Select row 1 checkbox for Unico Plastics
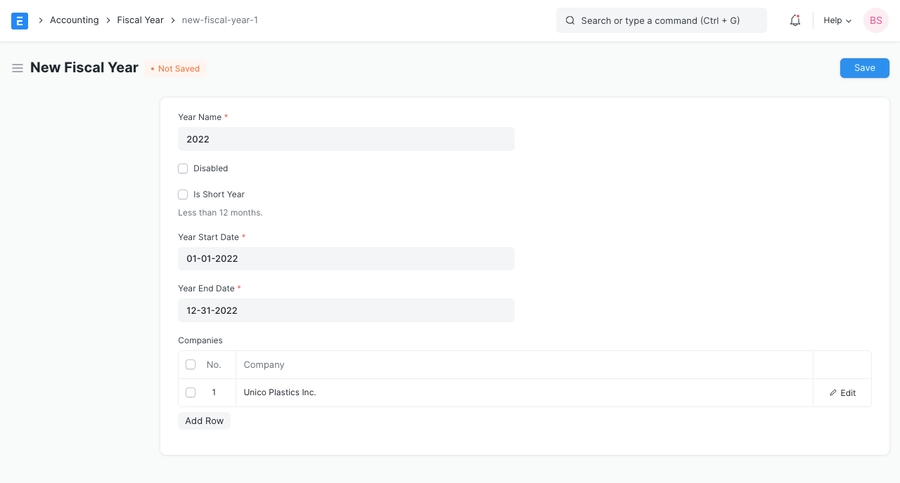This screenshot has height=483, width=900. pyautogui.click(x=191, y=393)
